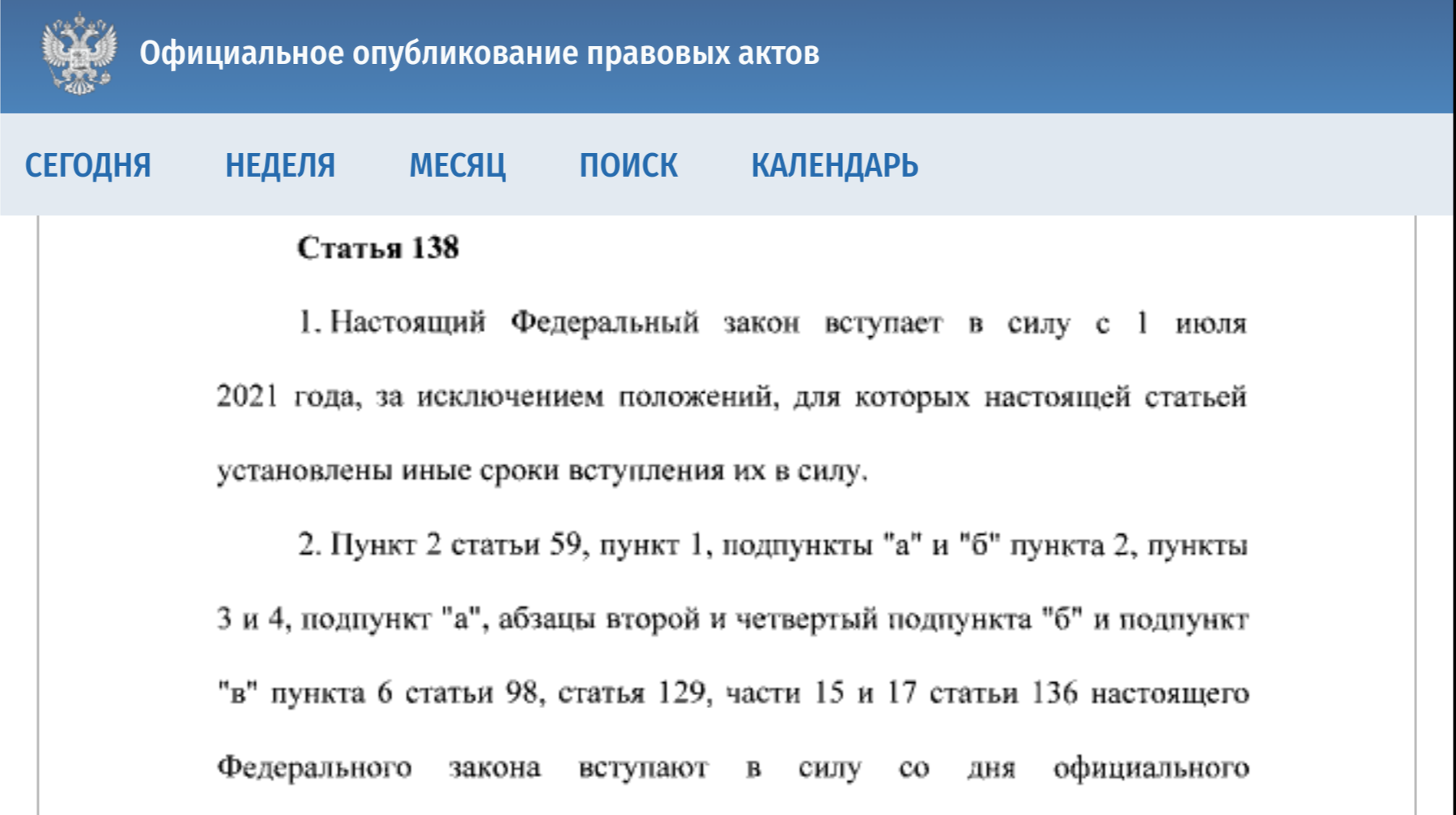1456x815 pixels.
Task: Click the word июля in the first paragraph
Action: point(1211,322)
